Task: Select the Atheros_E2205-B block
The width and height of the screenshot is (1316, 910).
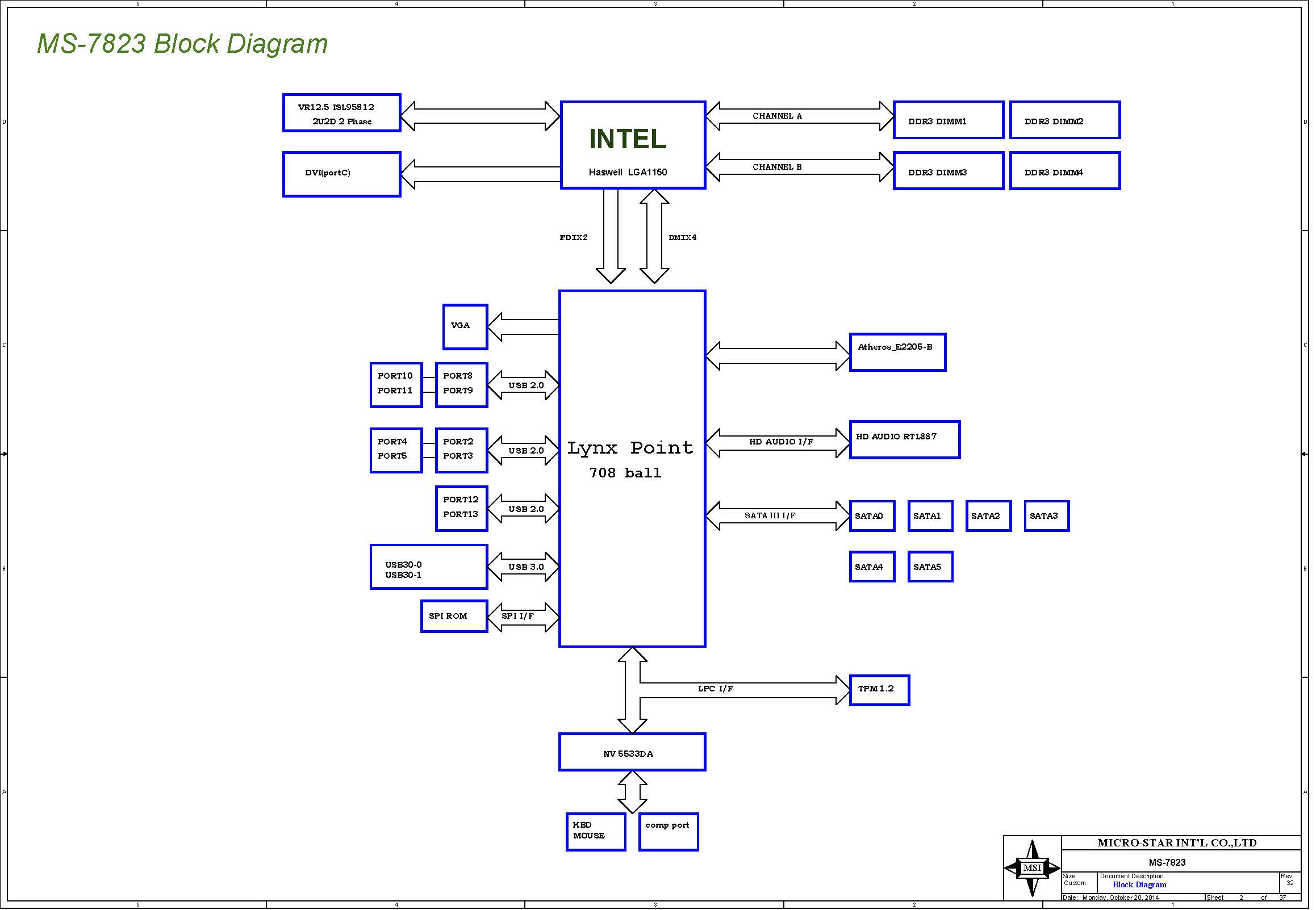Action: click(897, 353)
